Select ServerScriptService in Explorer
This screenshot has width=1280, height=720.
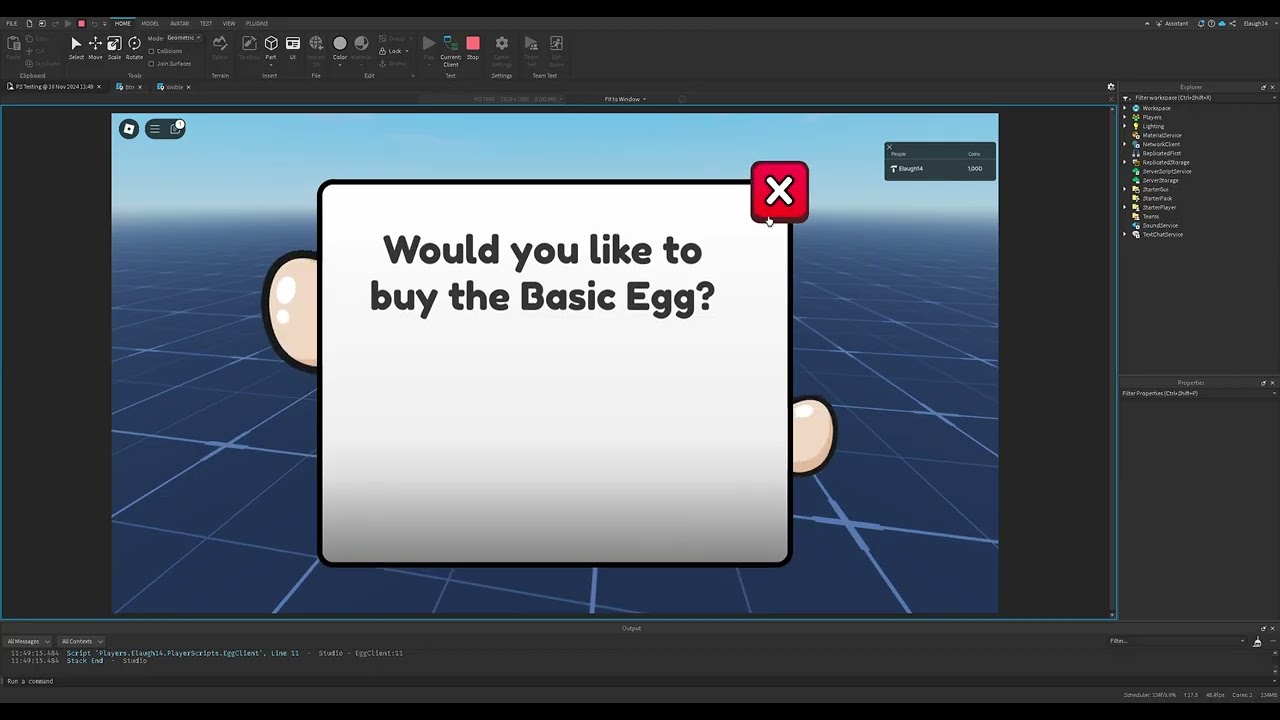point(1166,171)
